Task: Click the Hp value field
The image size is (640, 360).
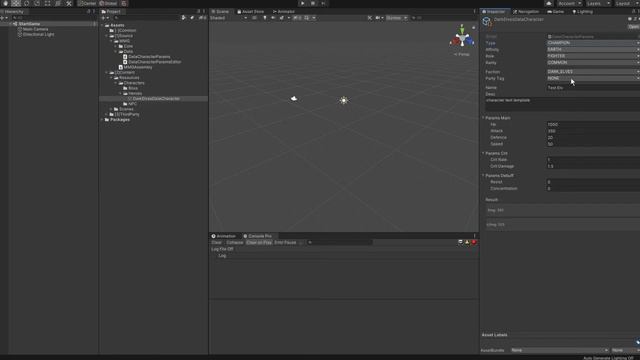Action: 593,124
